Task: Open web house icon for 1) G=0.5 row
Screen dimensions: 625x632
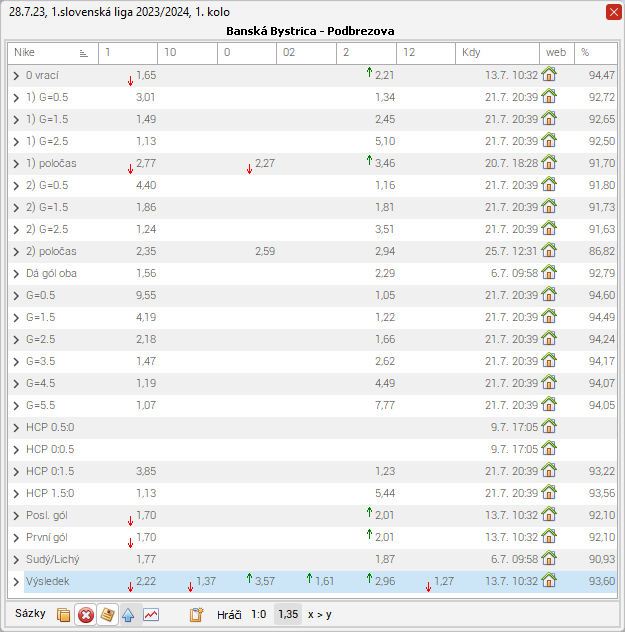Action: (549, 97)
